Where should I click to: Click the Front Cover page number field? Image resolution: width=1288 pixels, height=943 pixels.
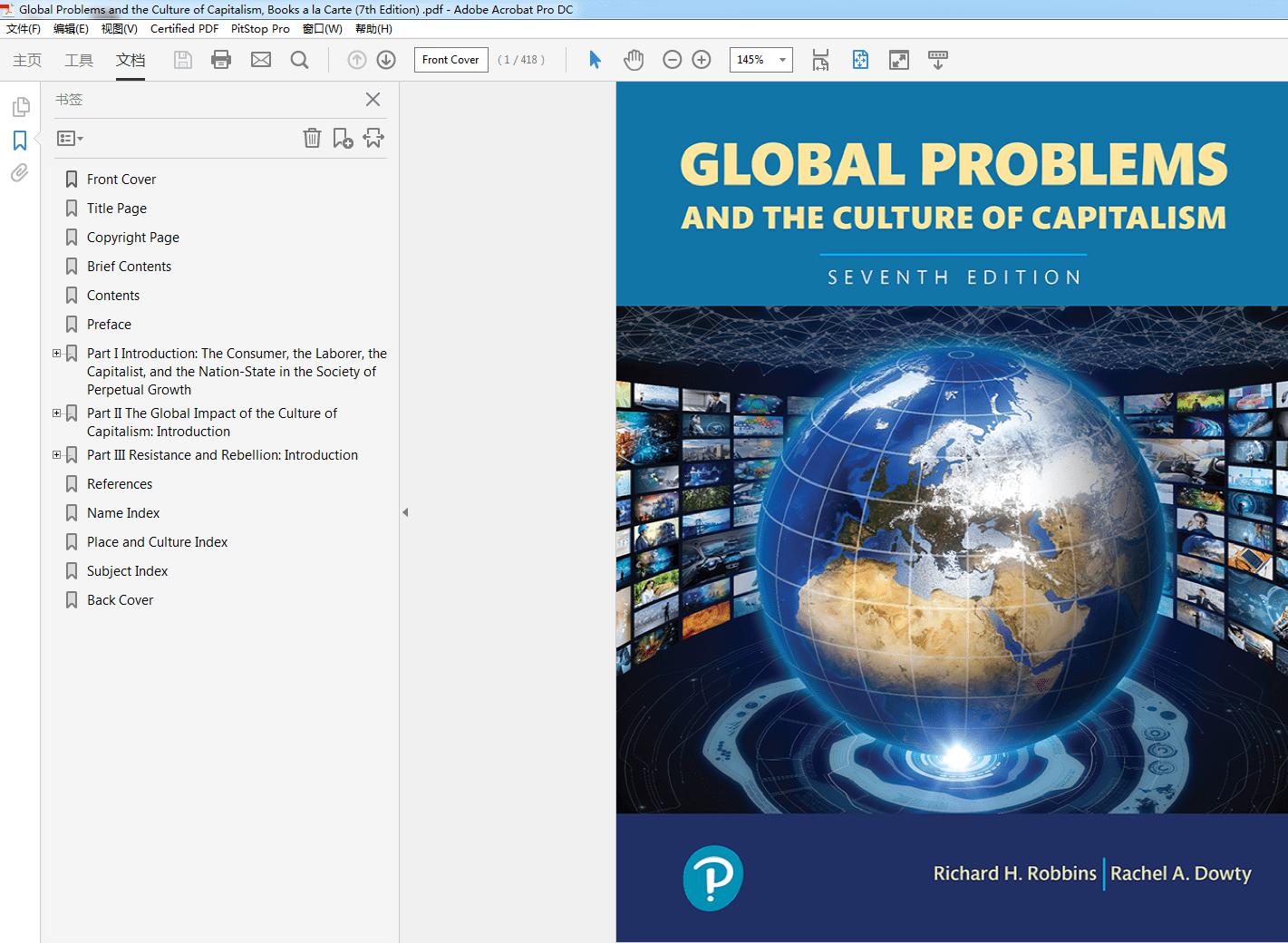[450, 60]
